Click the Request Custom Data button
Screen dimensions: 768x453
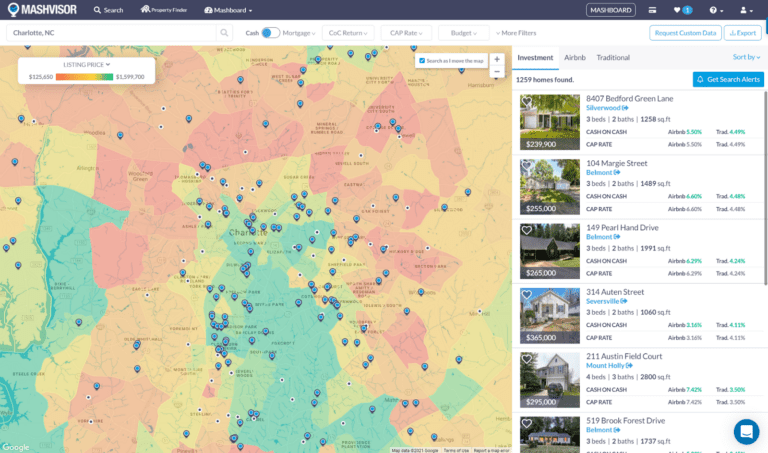[x=684, y=33]
